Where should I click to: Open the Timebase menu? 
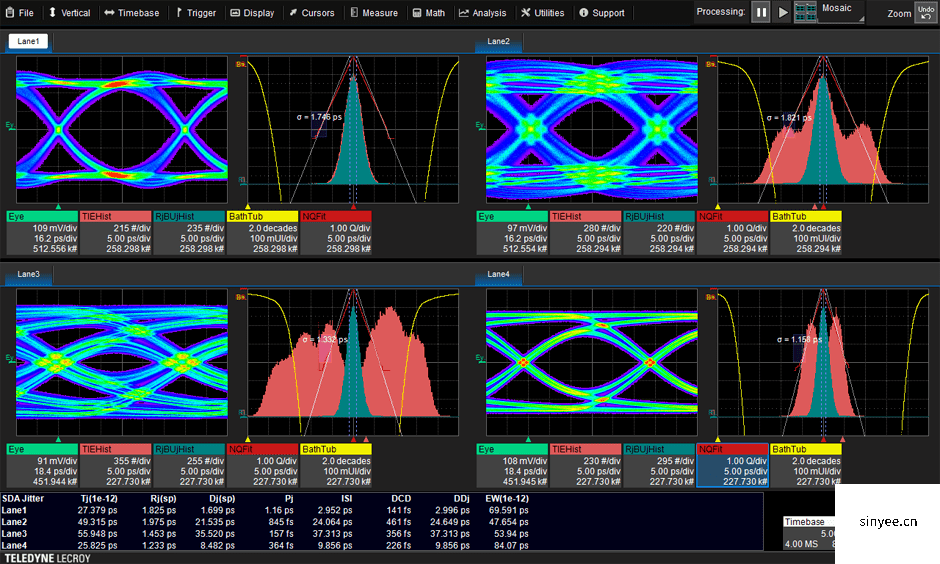click(x=131, y=13)
